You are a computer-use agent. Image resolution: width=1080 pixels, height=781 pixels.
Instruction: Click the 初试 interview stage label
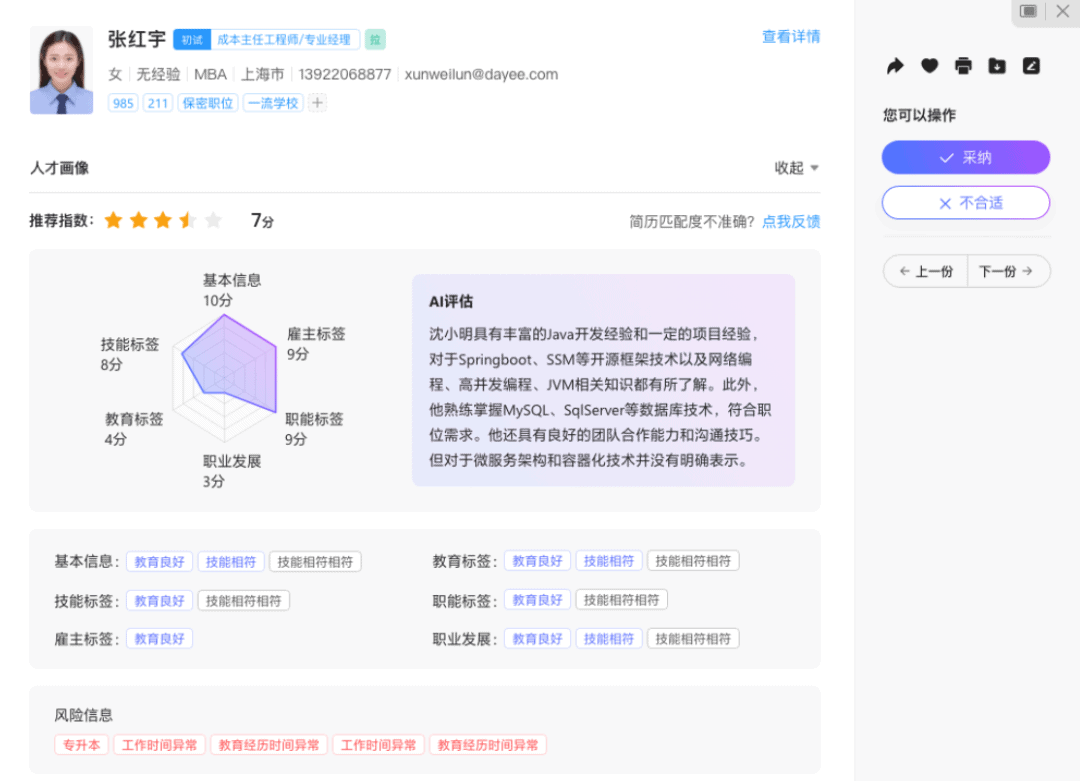tap(191, 40)
